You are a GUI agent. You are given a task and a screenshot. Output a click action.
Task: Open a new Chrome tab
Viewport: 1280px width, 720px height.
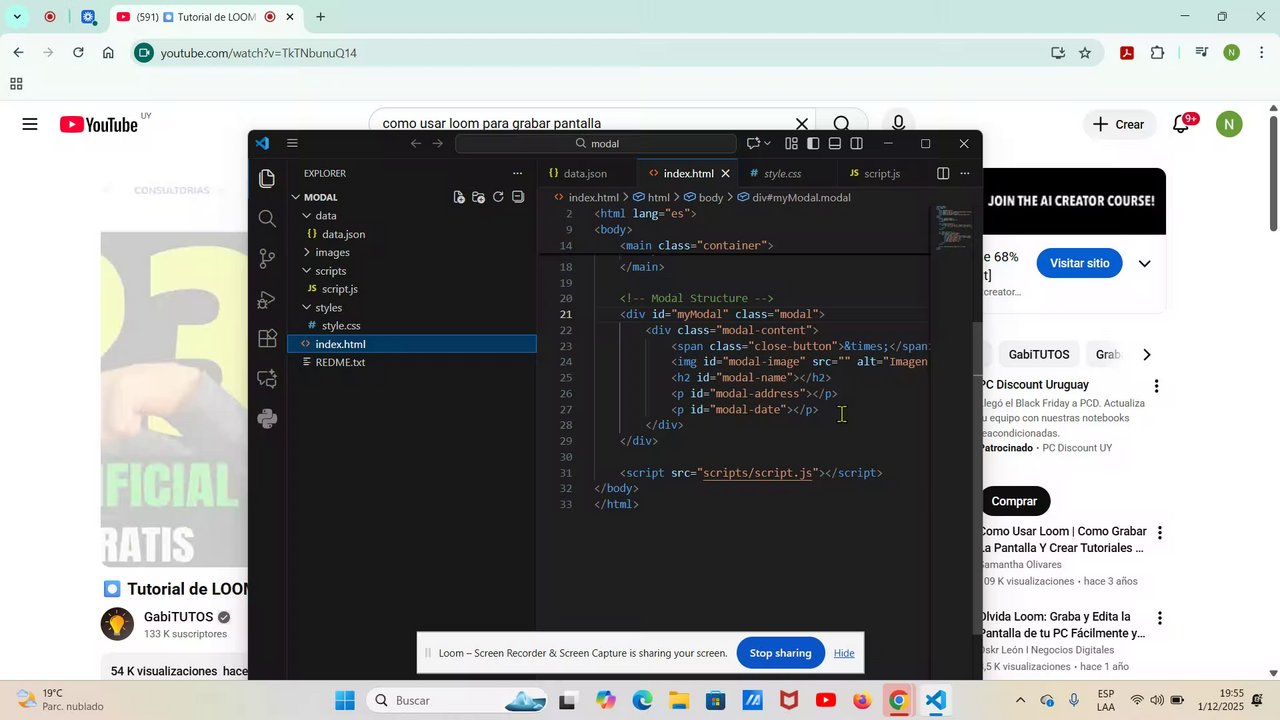(320, 17)
